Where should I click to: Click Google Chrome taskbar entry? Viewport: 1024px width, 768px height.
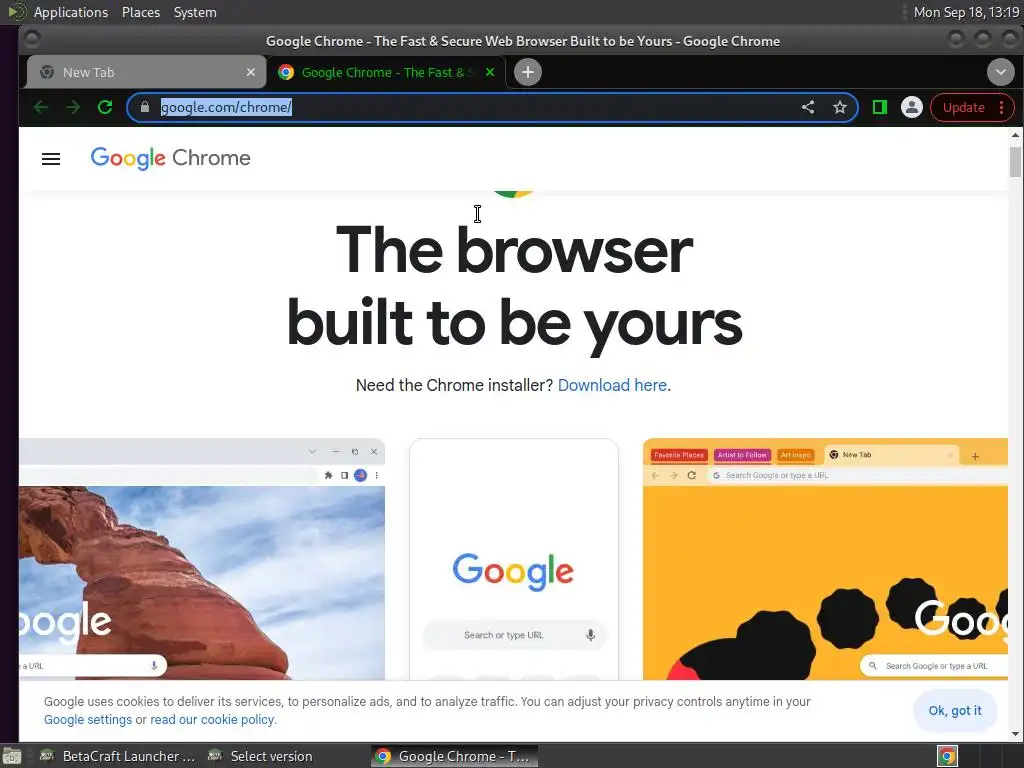point(455,756)
